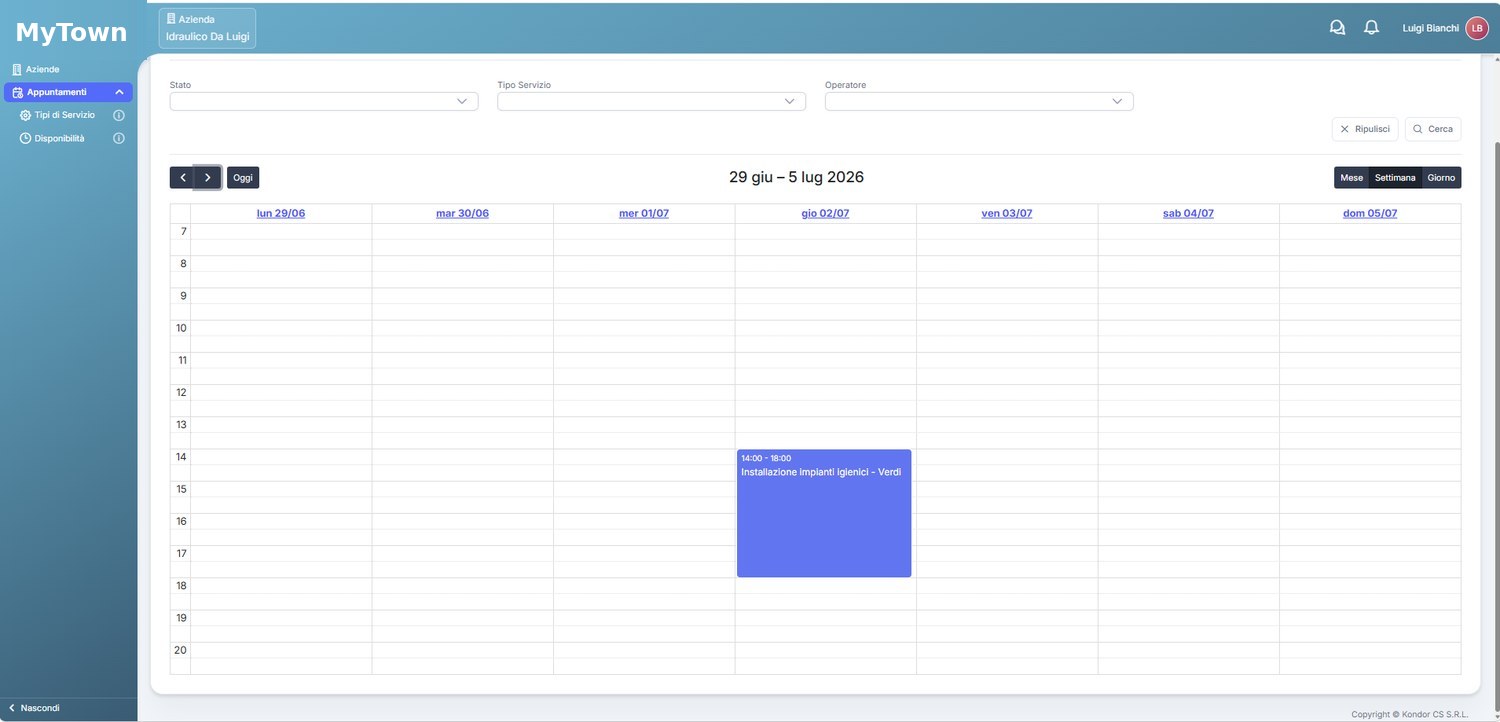Open the chat messages icon
Image resolution: width=1500 pixels, height=722 pixels.
pos(1337,28)
